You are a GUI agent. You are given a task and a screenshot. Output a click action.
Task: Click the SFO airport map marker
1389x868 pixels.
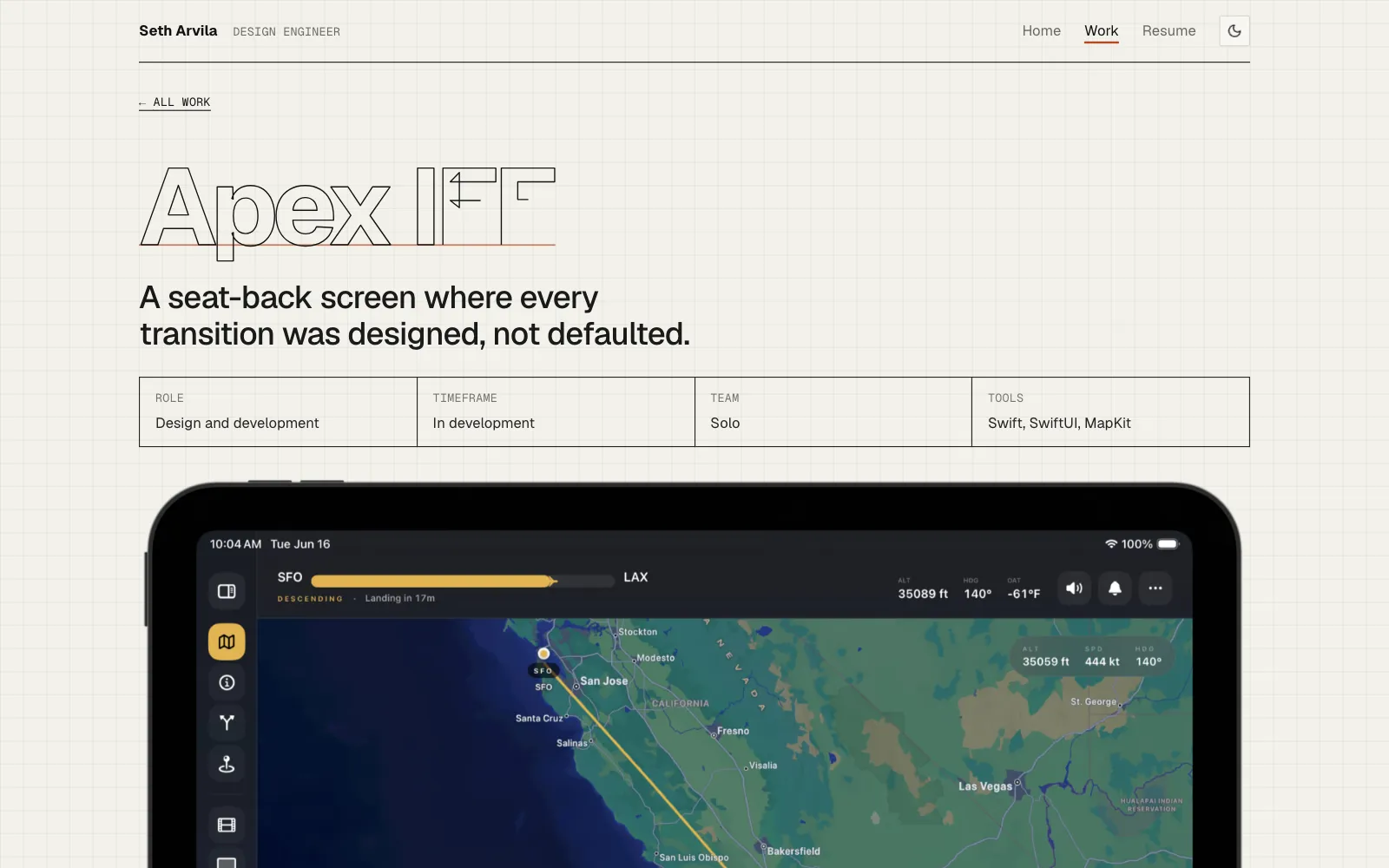[x=543, y=654]
